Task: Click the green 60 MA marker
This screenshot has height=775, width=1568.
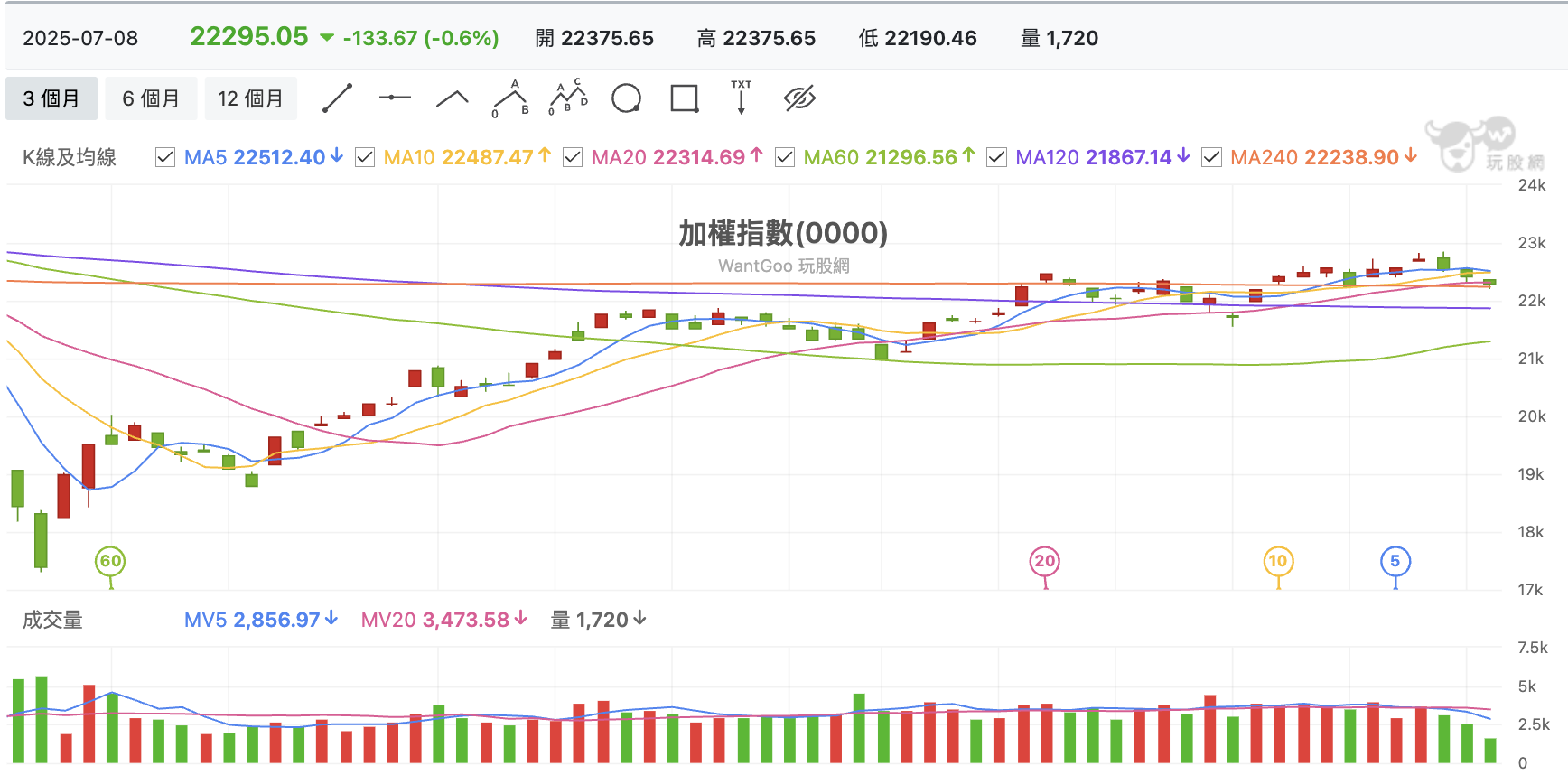Action: [x=110, y=561]
